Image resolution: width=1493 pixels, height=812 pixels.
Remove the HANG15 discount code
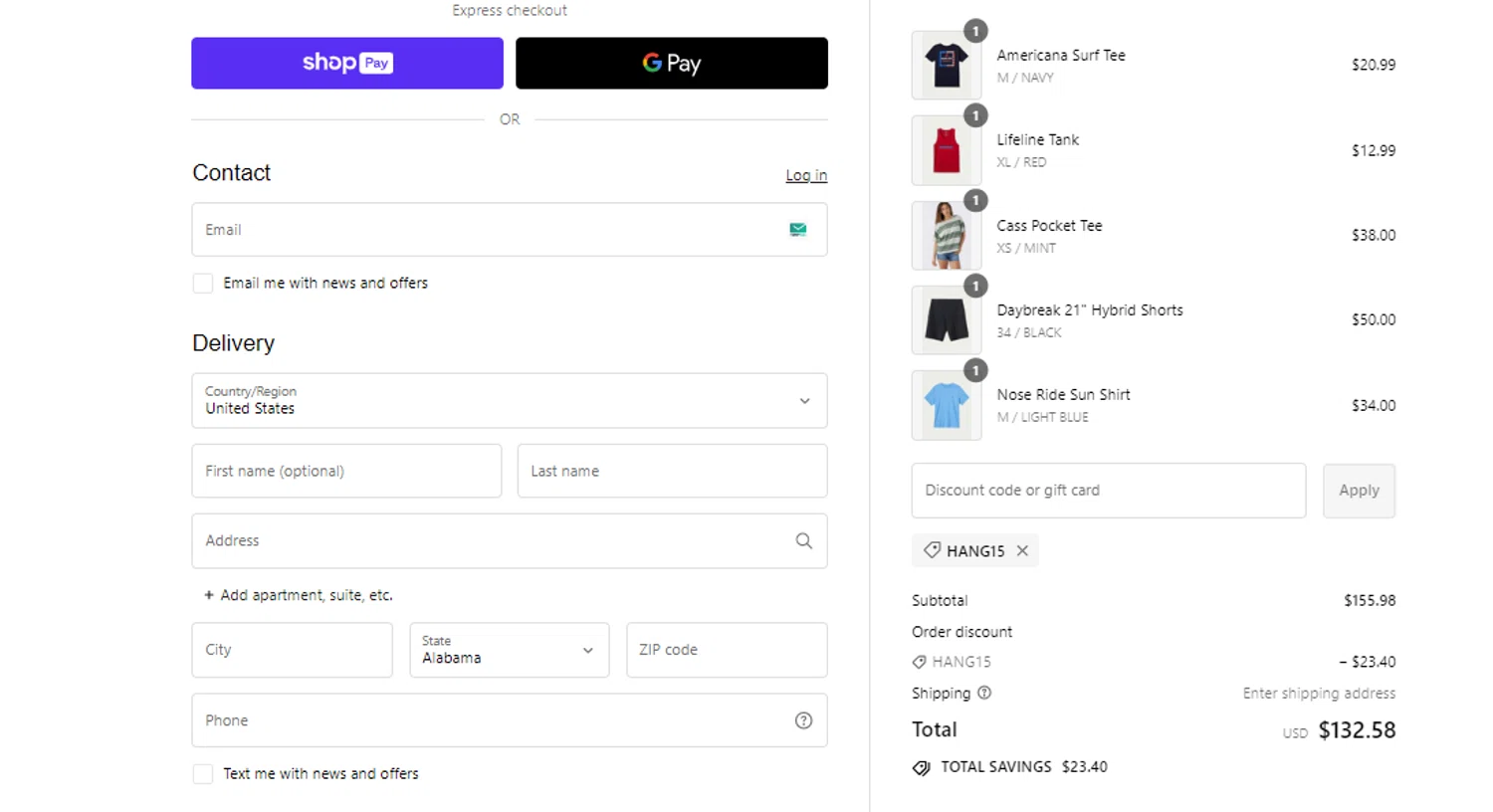coord(1022,551)
